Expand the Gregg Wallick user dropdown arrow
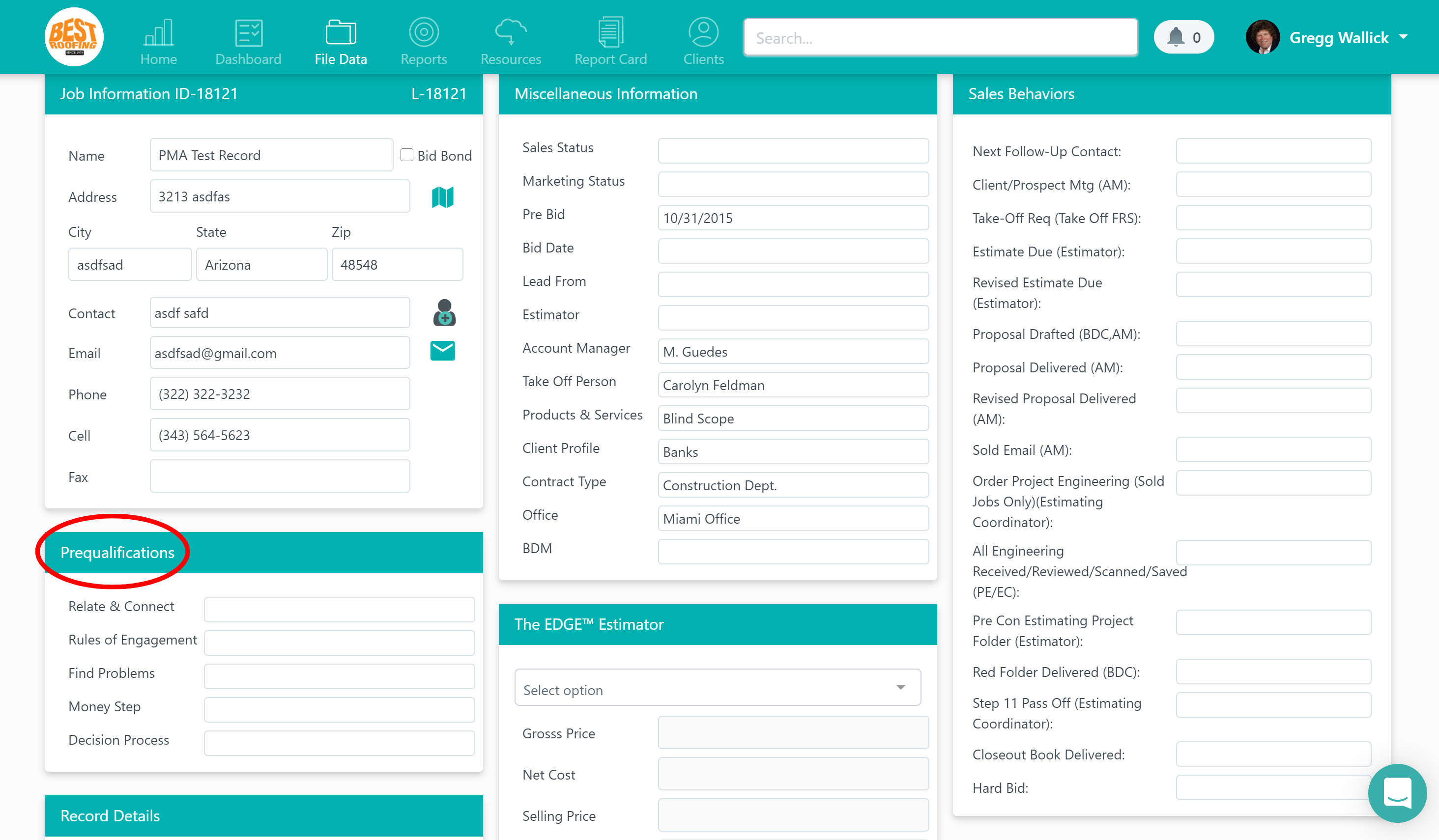This screenshot has height=840, width=1439. pyautogui.click(x=1403, y=37)
